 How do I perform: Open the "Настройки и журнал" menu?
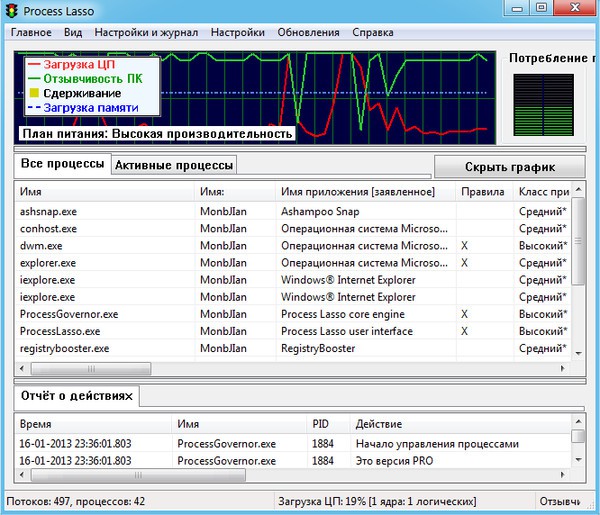click(147, 32)
